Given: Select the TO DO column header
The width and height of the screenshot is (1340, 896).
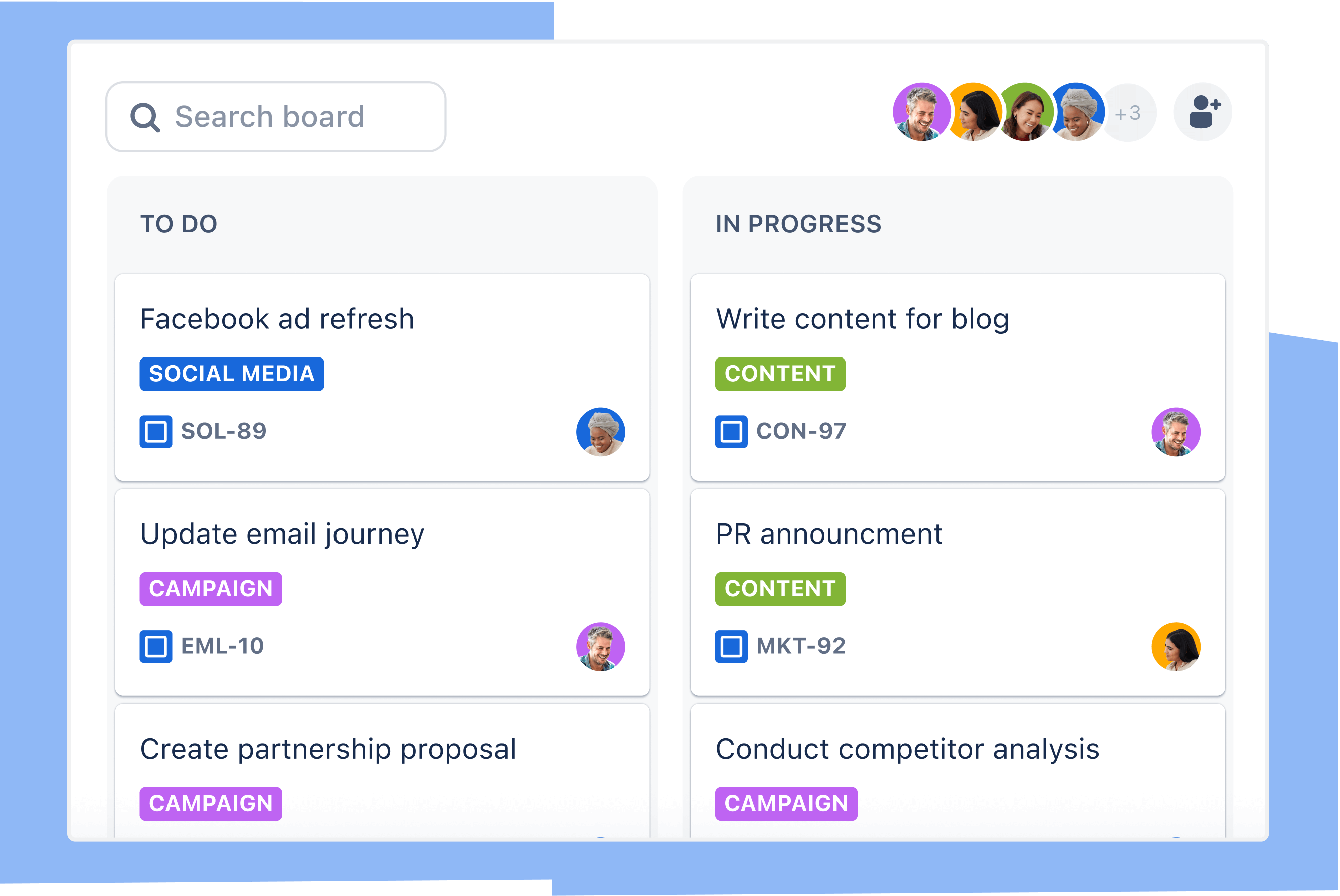Looking at the screenshot, I should (x=181, y=223).
